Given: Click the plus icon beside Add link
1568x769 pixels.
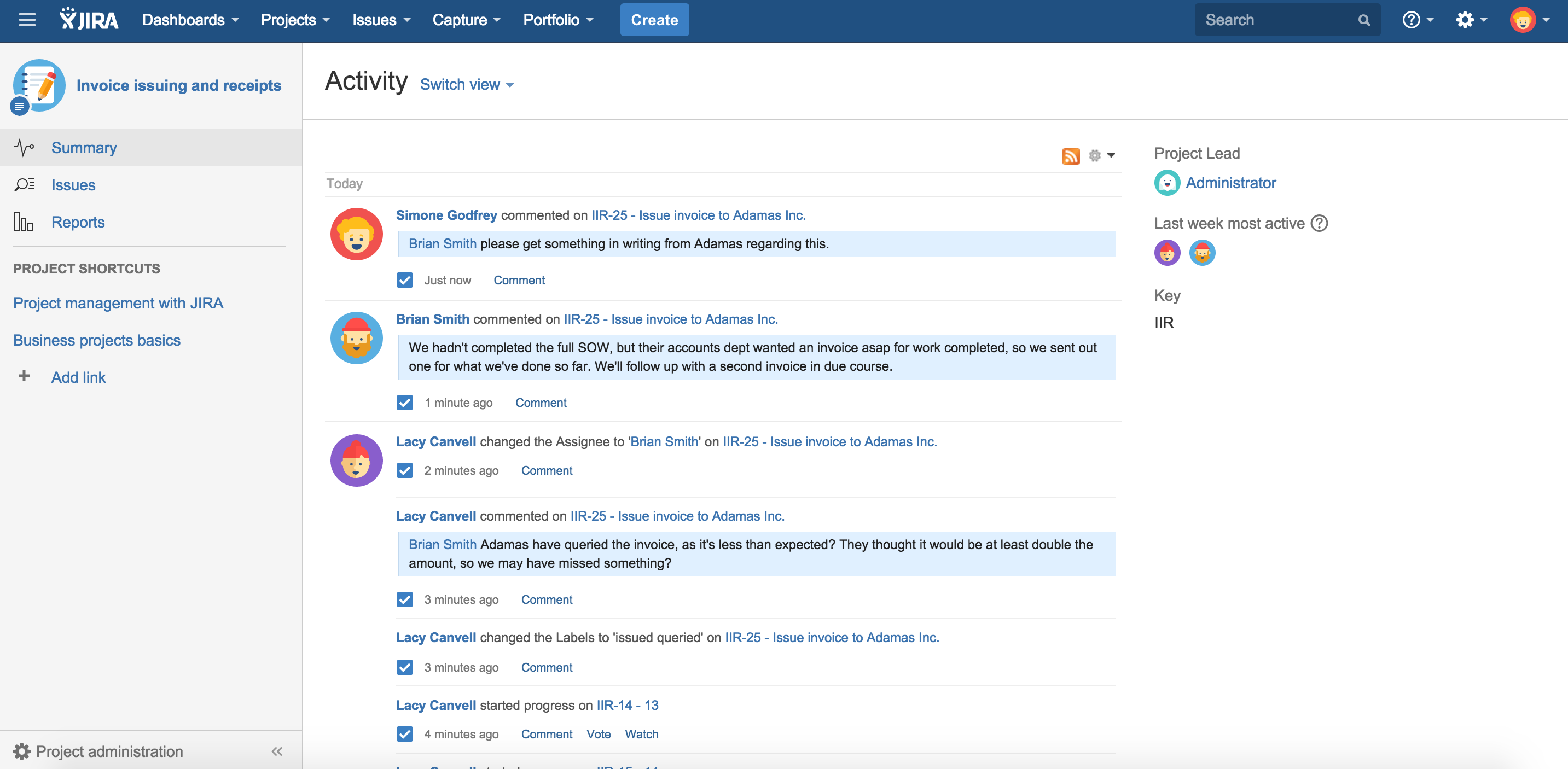Looking at the screenshot, I should 24,376.
